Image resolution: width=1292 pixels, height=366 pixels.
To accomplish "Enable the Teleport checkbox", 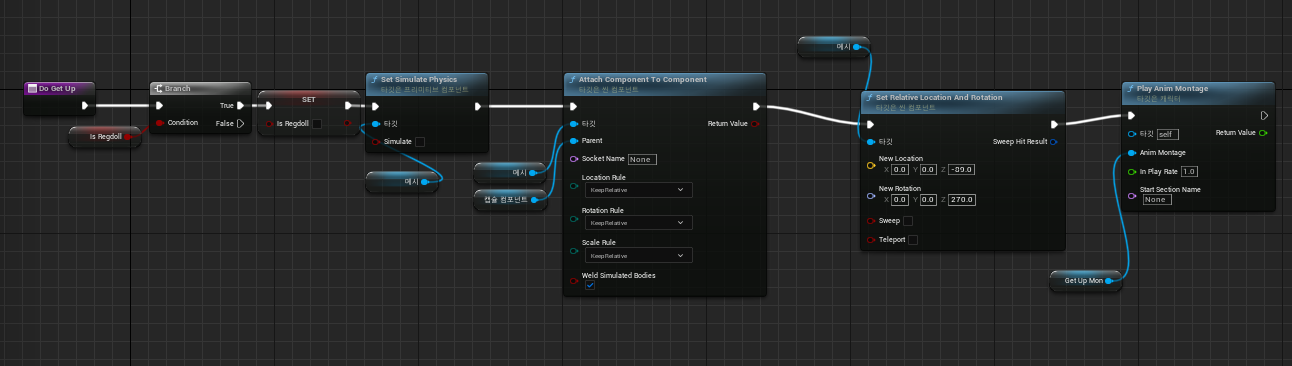I will click(913, 239).
